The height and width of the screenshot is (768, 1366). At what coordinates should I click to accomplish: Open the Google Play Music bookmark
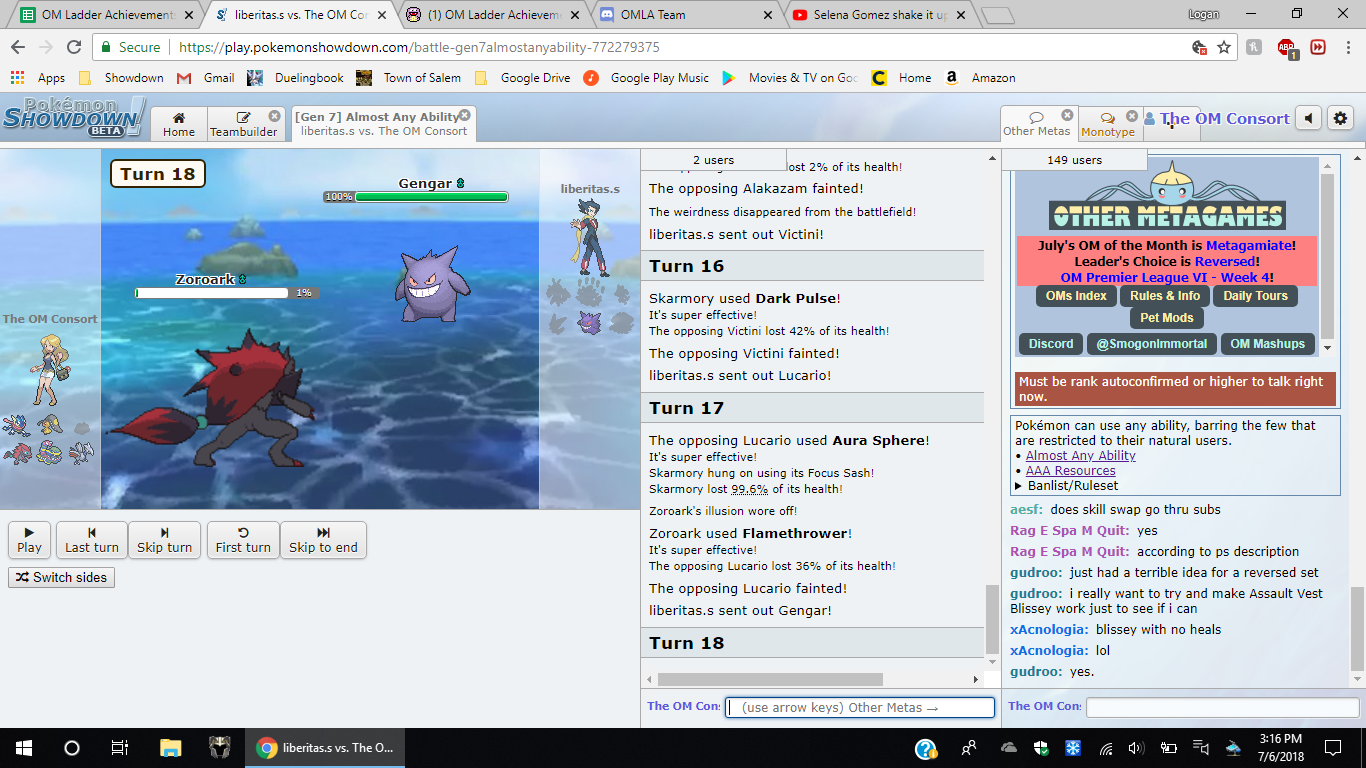(x=646, y=78)
